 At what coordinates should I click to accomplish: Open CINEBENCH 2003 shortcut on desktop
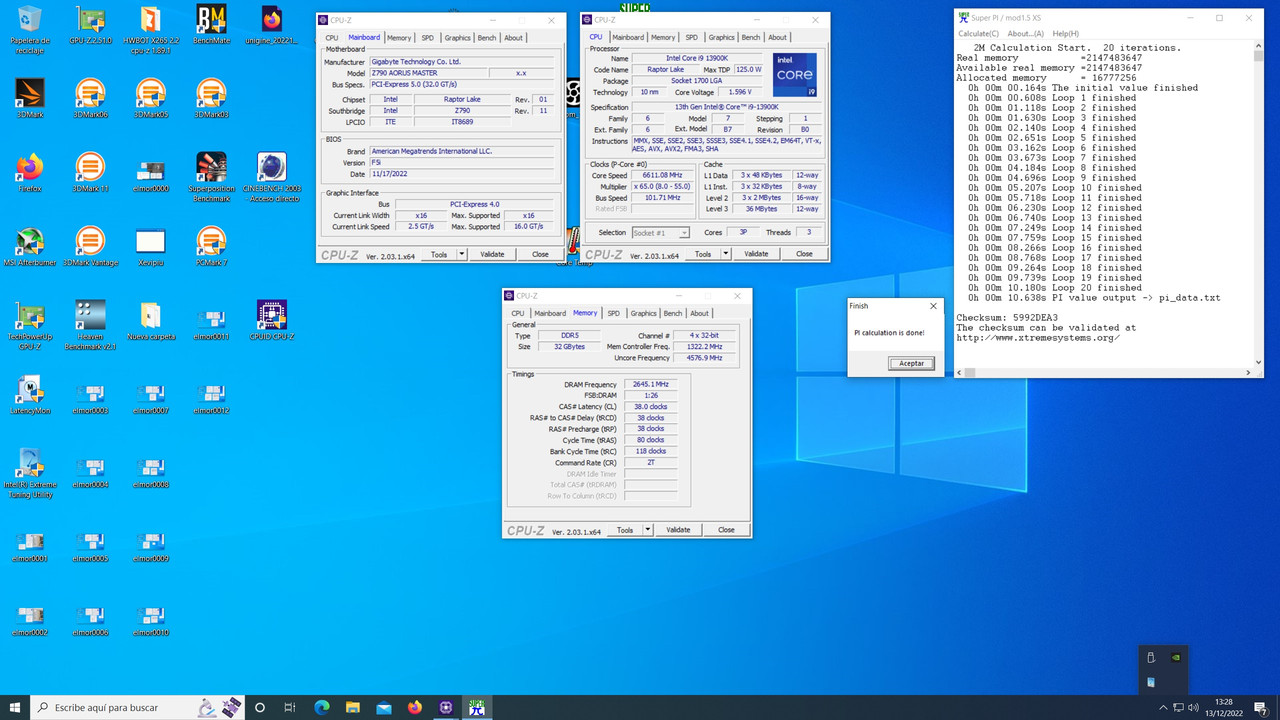tap(271, 176)
